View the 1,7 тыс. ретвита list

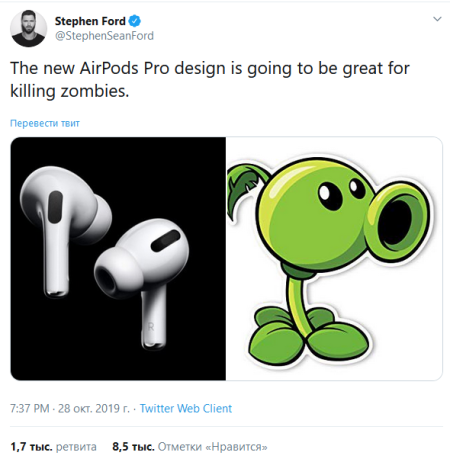tap(53, 447)
